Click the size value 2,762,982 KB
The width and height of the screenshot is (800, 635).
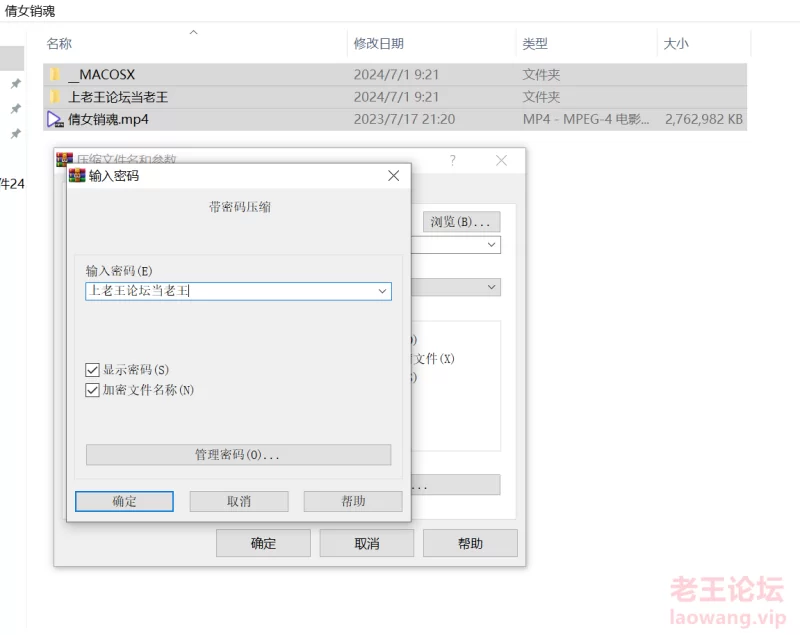click(704, 119)
